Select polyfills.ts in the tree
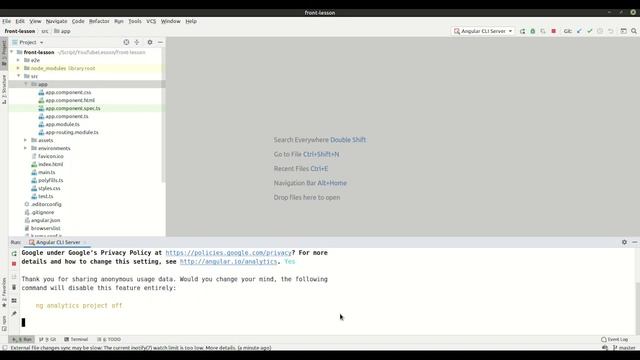The image size is (640, 360). tap(51, 180)
